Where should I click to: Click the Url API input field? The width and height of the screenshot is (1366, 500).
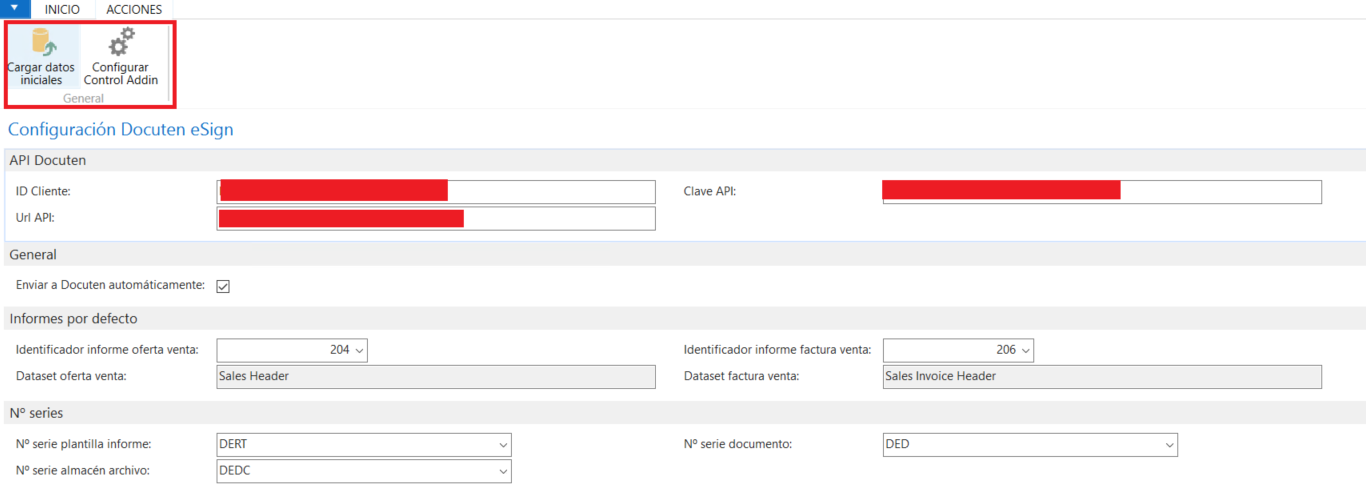pyautogui.click(x=436, y=218)
